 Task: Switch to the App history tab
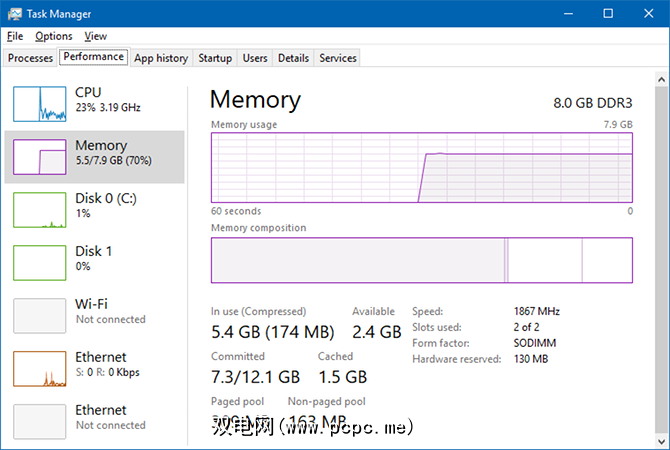click(x=161, y=58)
